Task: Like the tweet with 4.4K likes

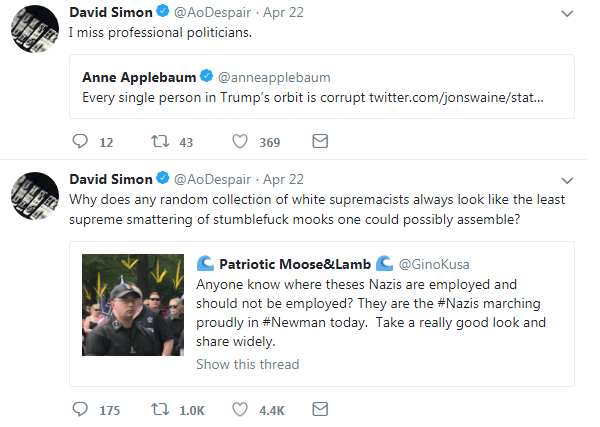Action: (240, 409)
